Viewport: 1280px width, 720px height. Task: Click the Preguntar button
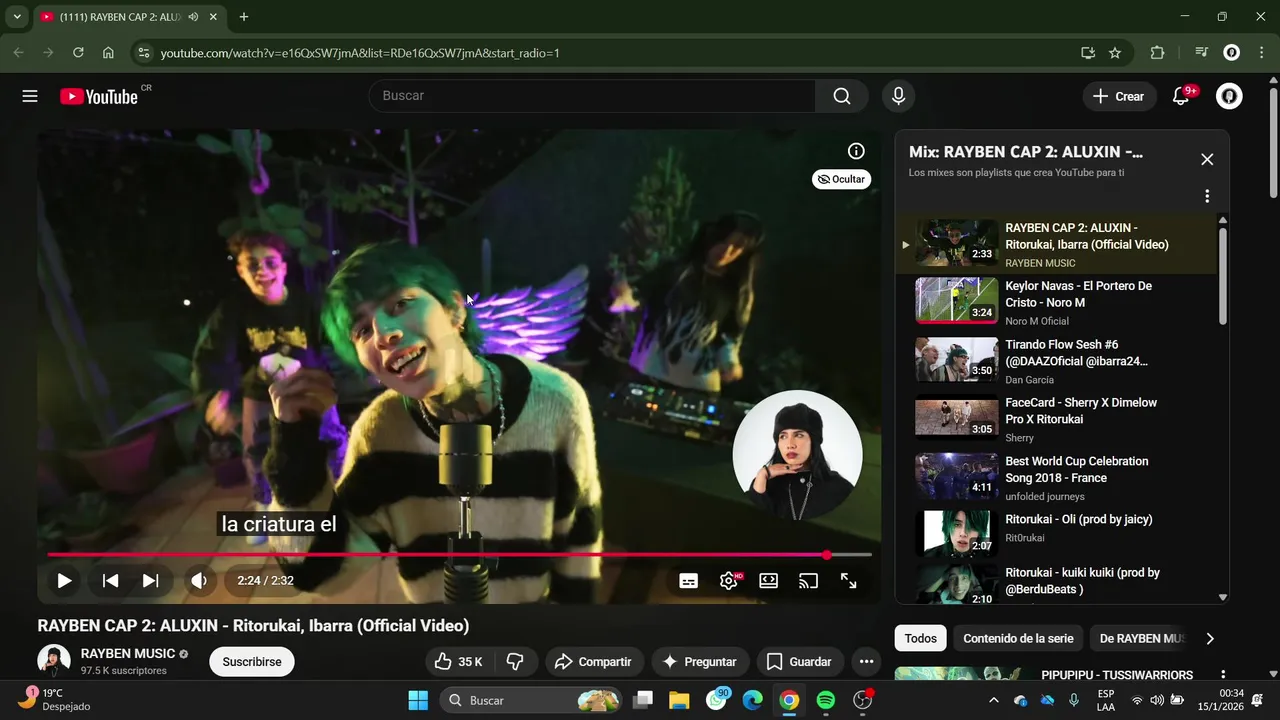[x=699, y=662]
